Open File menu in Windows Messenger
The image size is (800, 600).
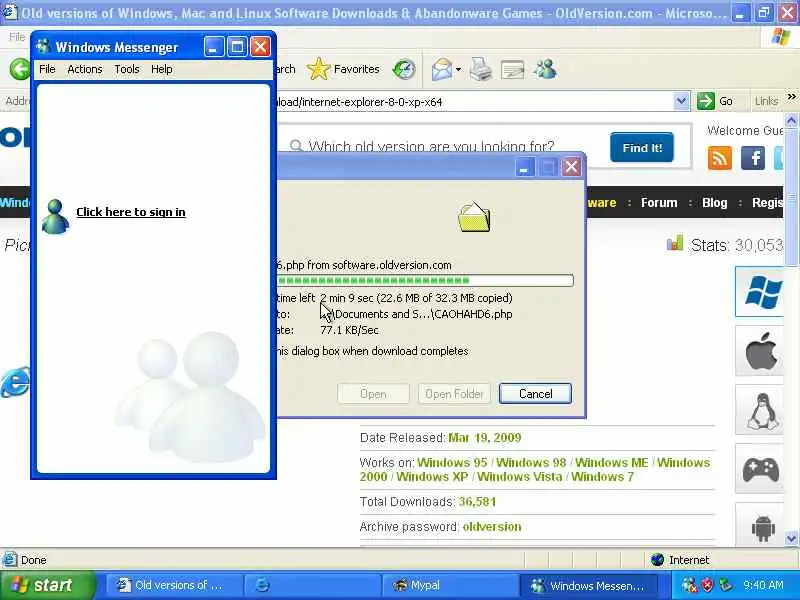[x=47, y=69]
